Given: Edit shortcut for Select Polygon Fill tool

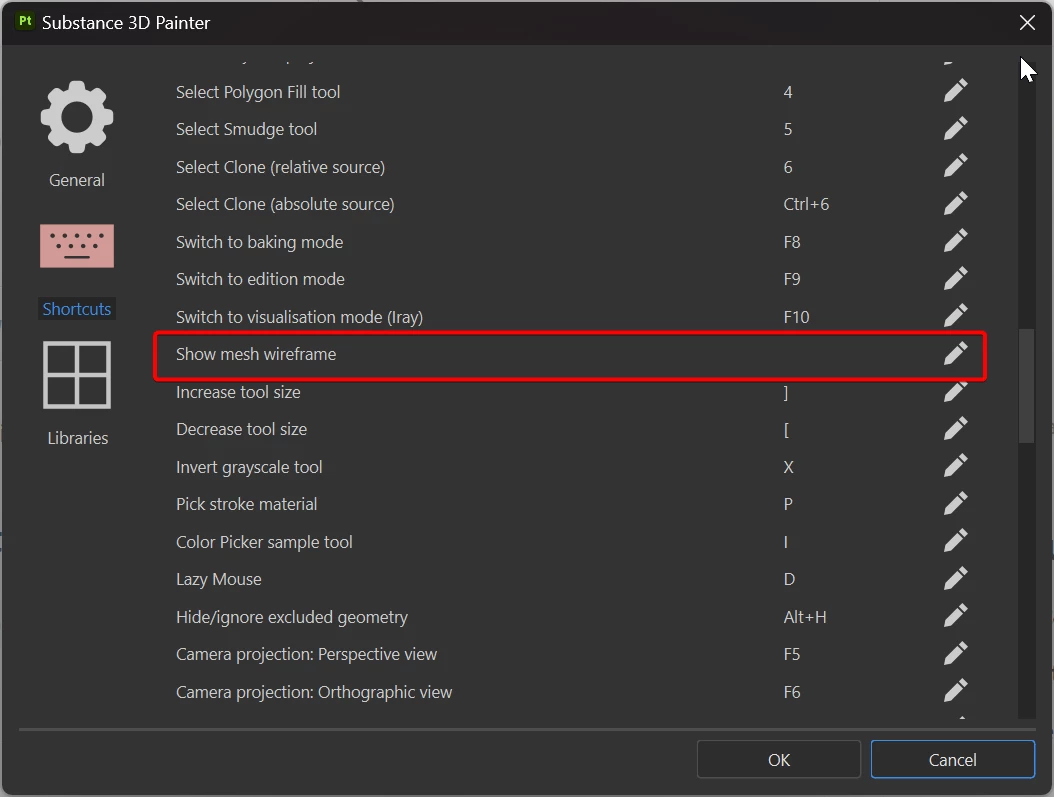Looking at the screenshot, I should pyautogui.click(x=955, y=91).
